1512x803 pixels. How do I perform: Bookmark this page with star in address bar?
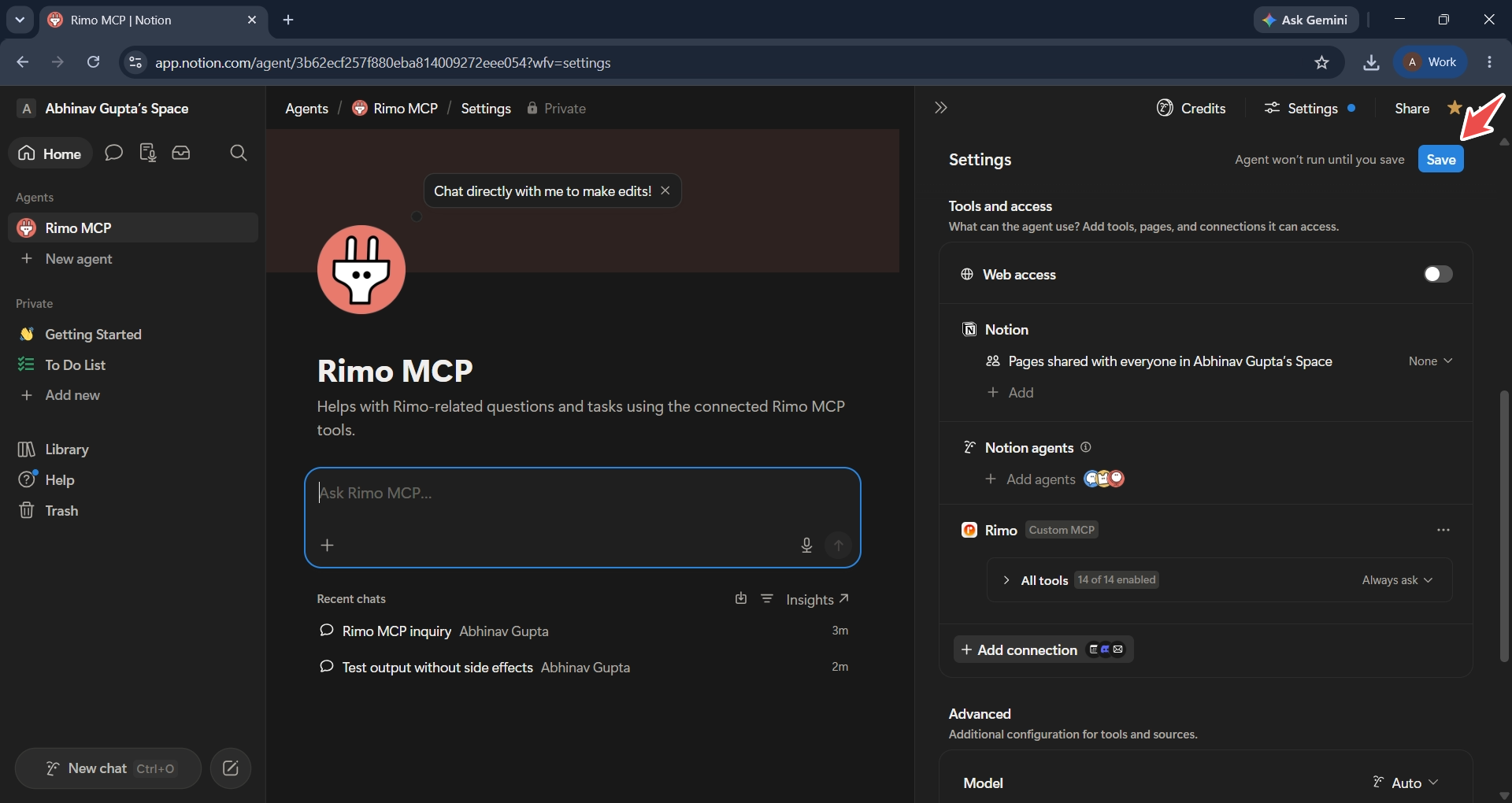[1321, 62]
